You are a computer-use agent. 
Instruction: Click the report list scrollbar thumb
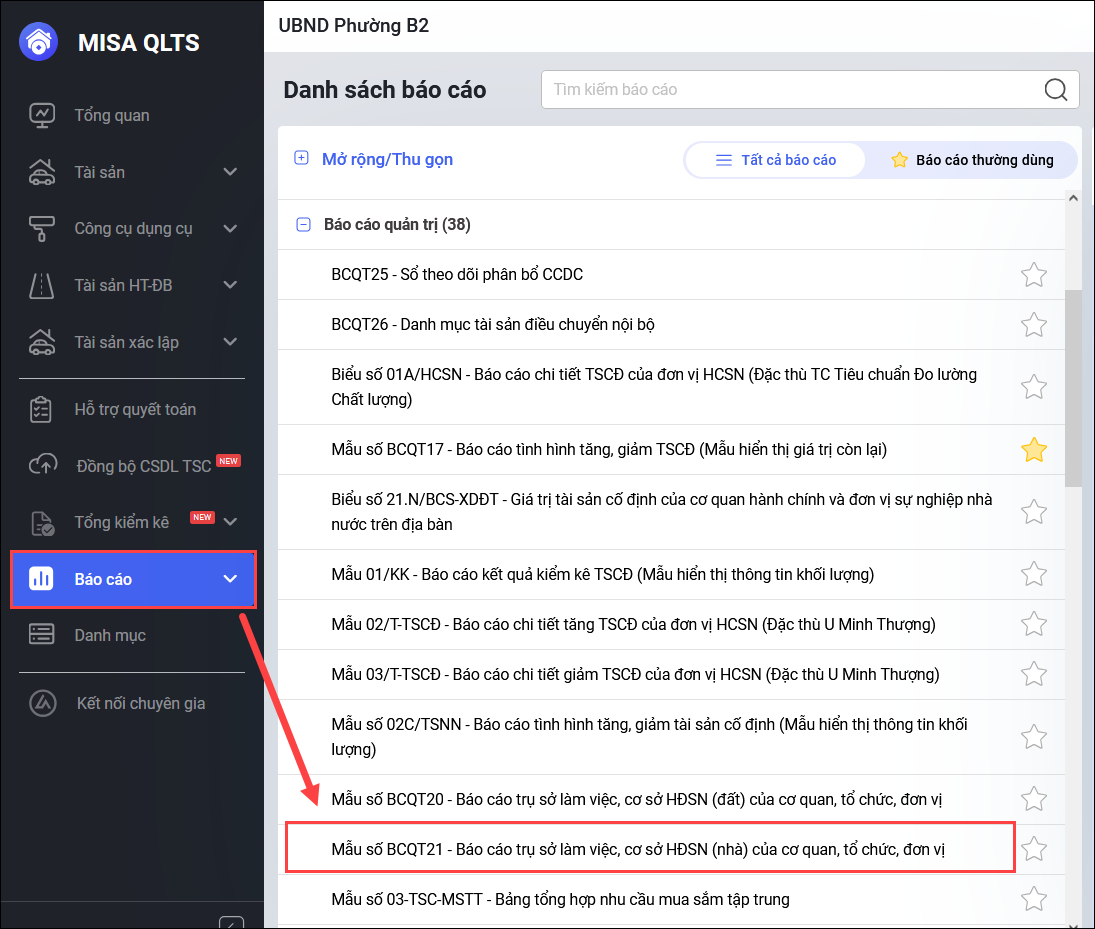coord(1073,388)
